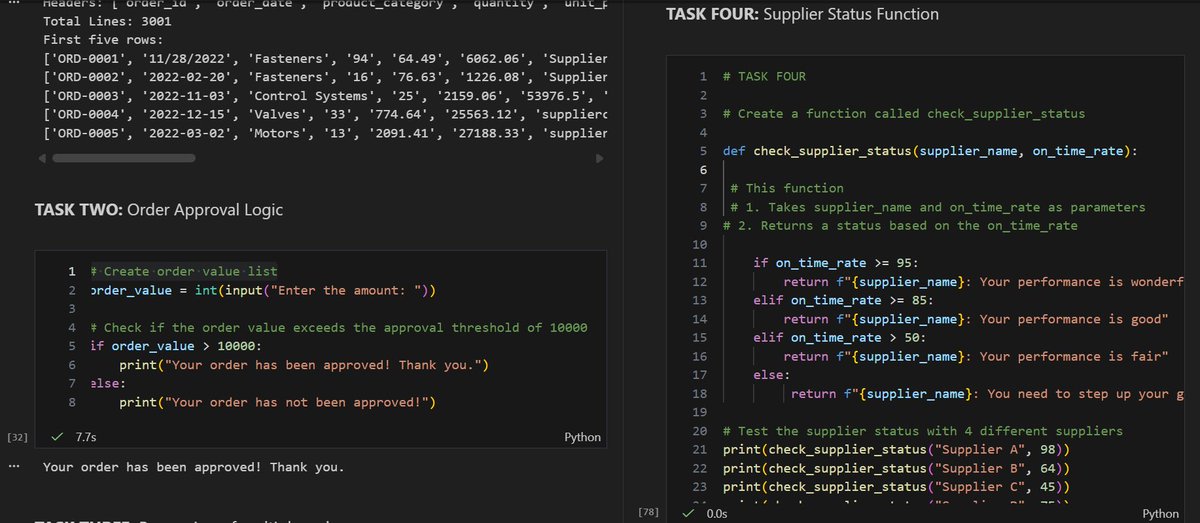Click the left arrow of the output scrollbar

point(42,158)
